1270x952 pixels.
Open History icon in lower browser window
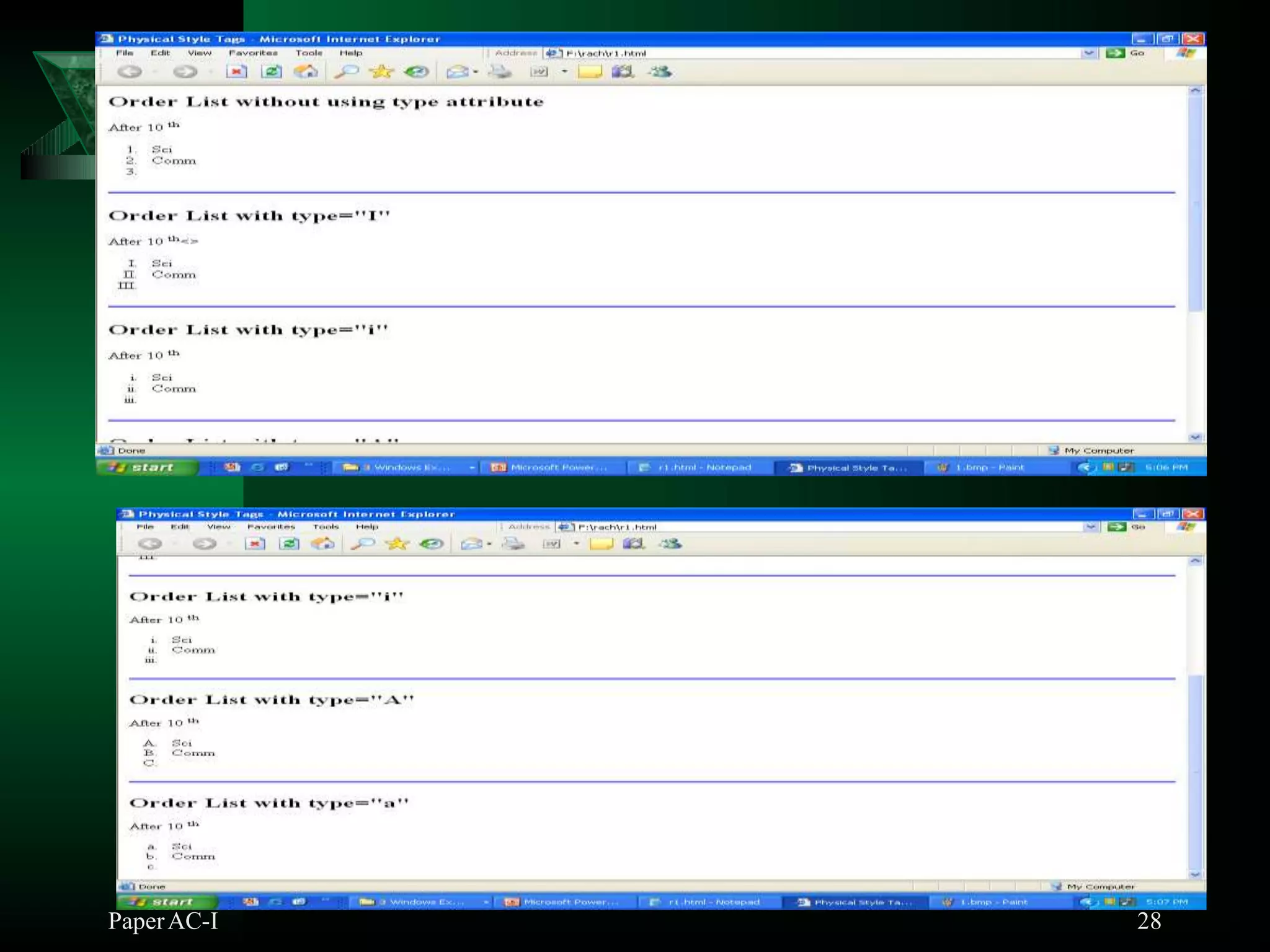(432, 544)
